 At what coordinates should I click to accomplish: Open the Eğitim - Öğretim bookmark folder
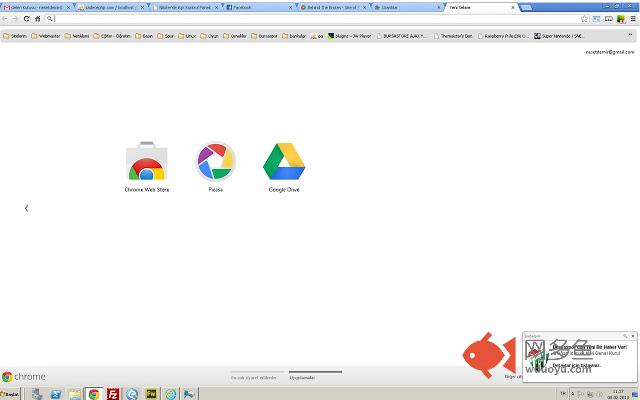coord(112,36)
